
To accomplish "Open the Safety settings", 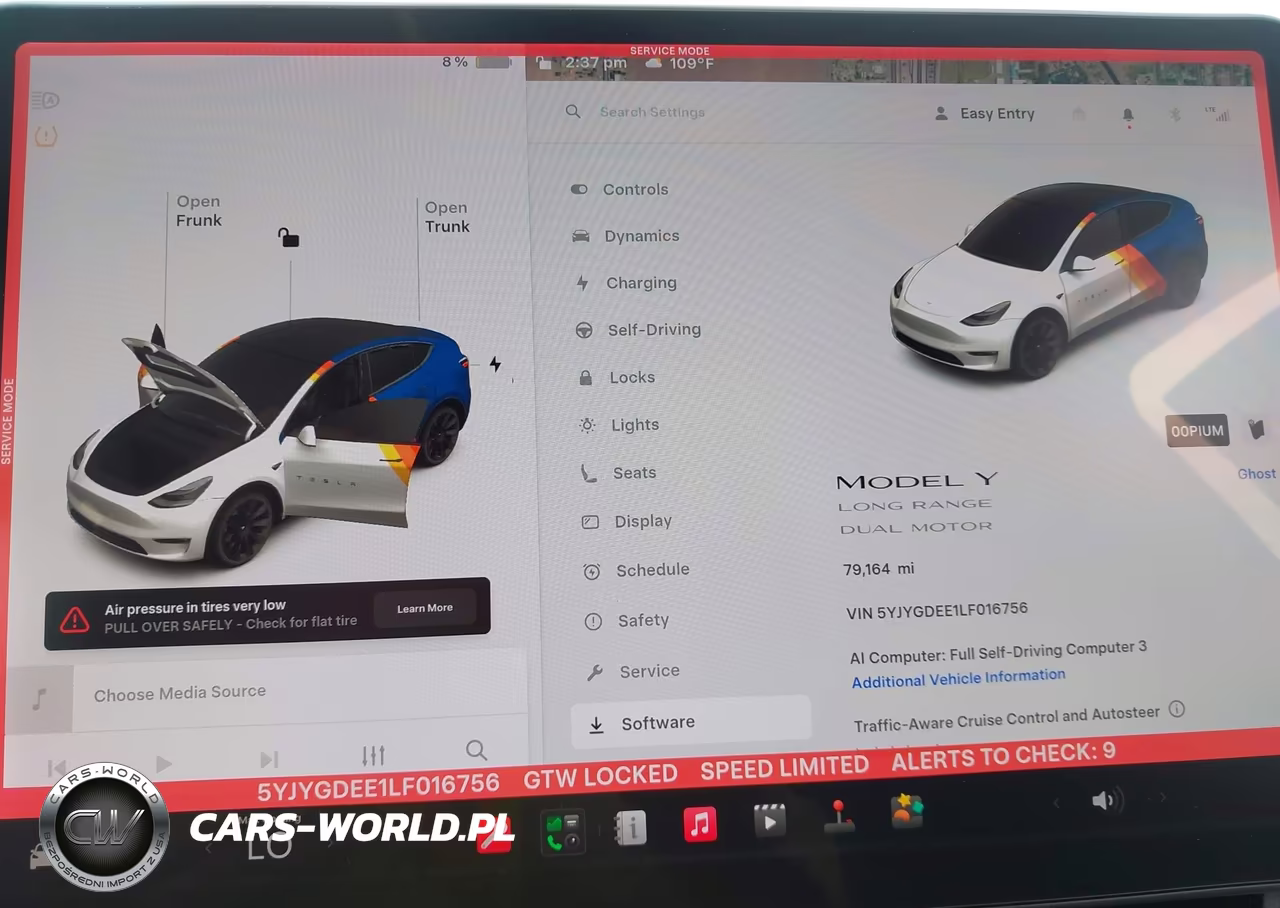I will point(627,621).
